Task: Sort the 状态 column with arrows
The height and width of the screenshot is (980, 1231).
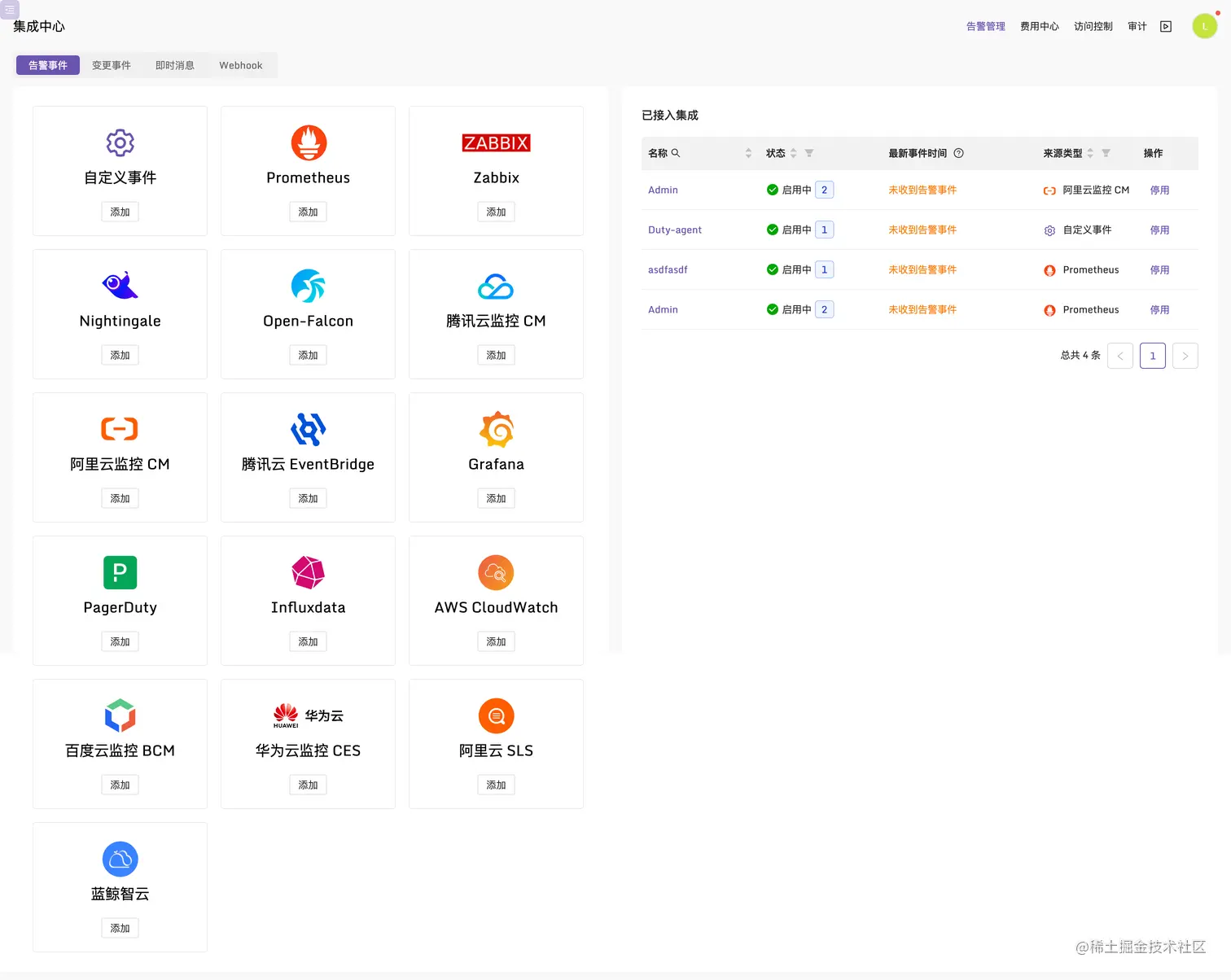Action: click(793, 153)
